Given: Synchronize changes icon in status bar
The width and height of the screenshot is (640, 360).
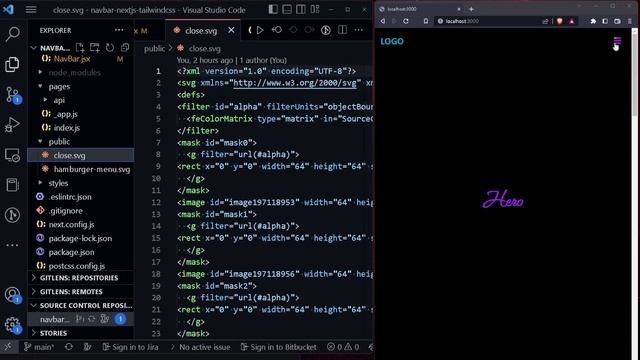Looking at the screenshot, I should click(x=69, y=347).
